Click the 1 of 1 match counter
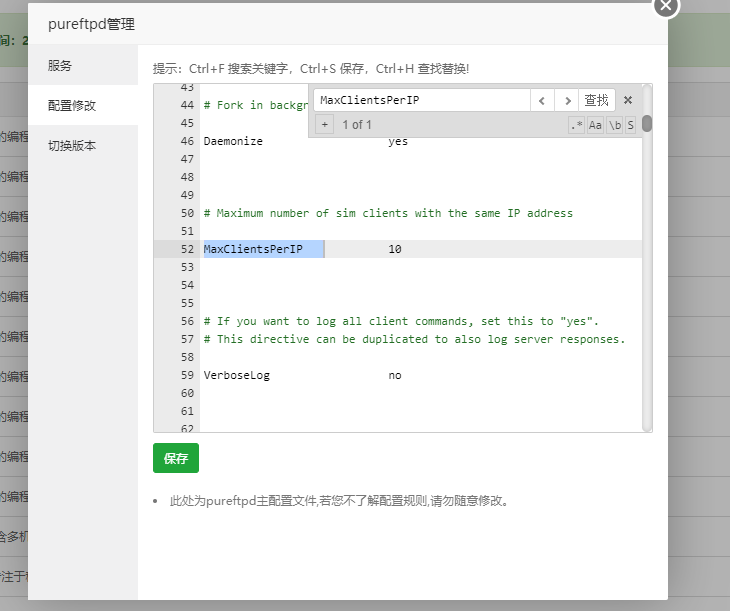Screen dimensions: 730x611 coord(357,125)
